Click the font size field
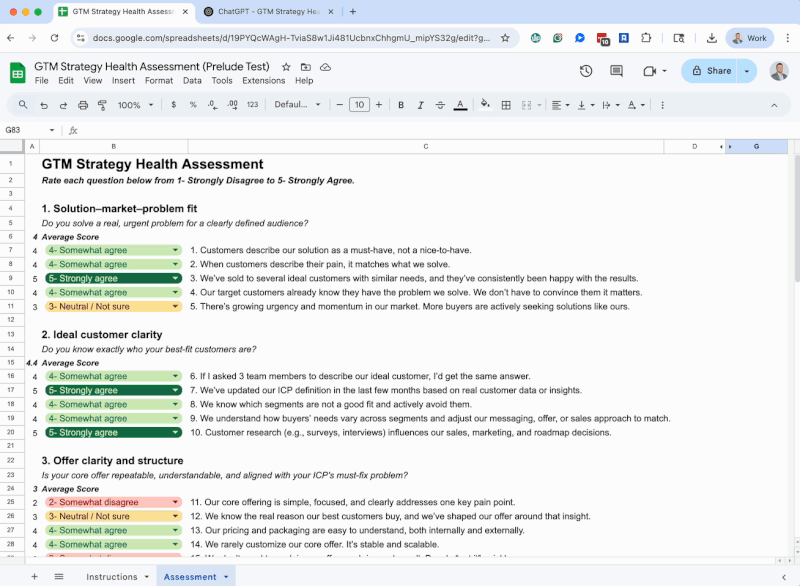800x586 pixels. click(359, 105)
